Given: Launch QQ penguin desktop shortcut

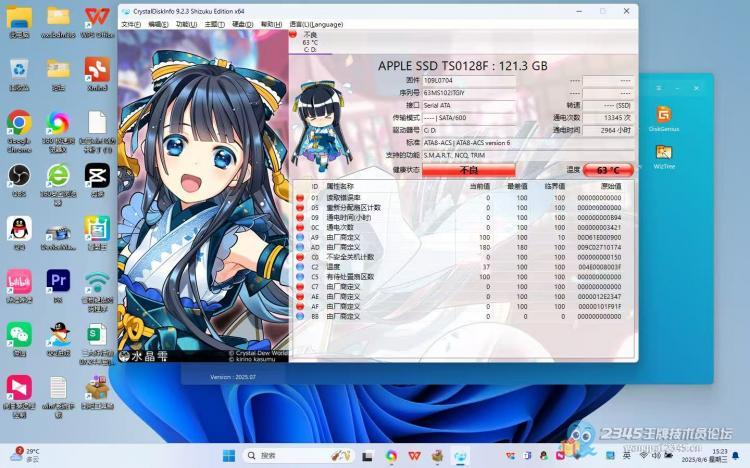Looking at the screenshot, I should 19,233.
